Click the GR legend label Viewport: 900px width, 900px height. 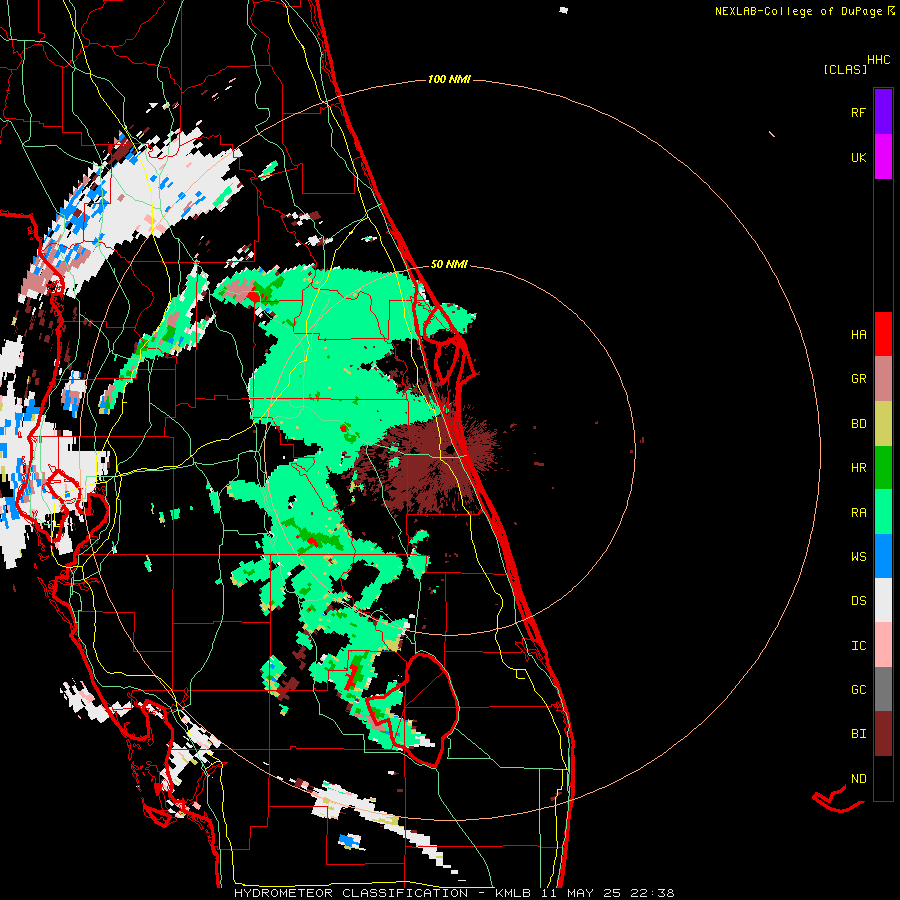(x=858, y=379)
